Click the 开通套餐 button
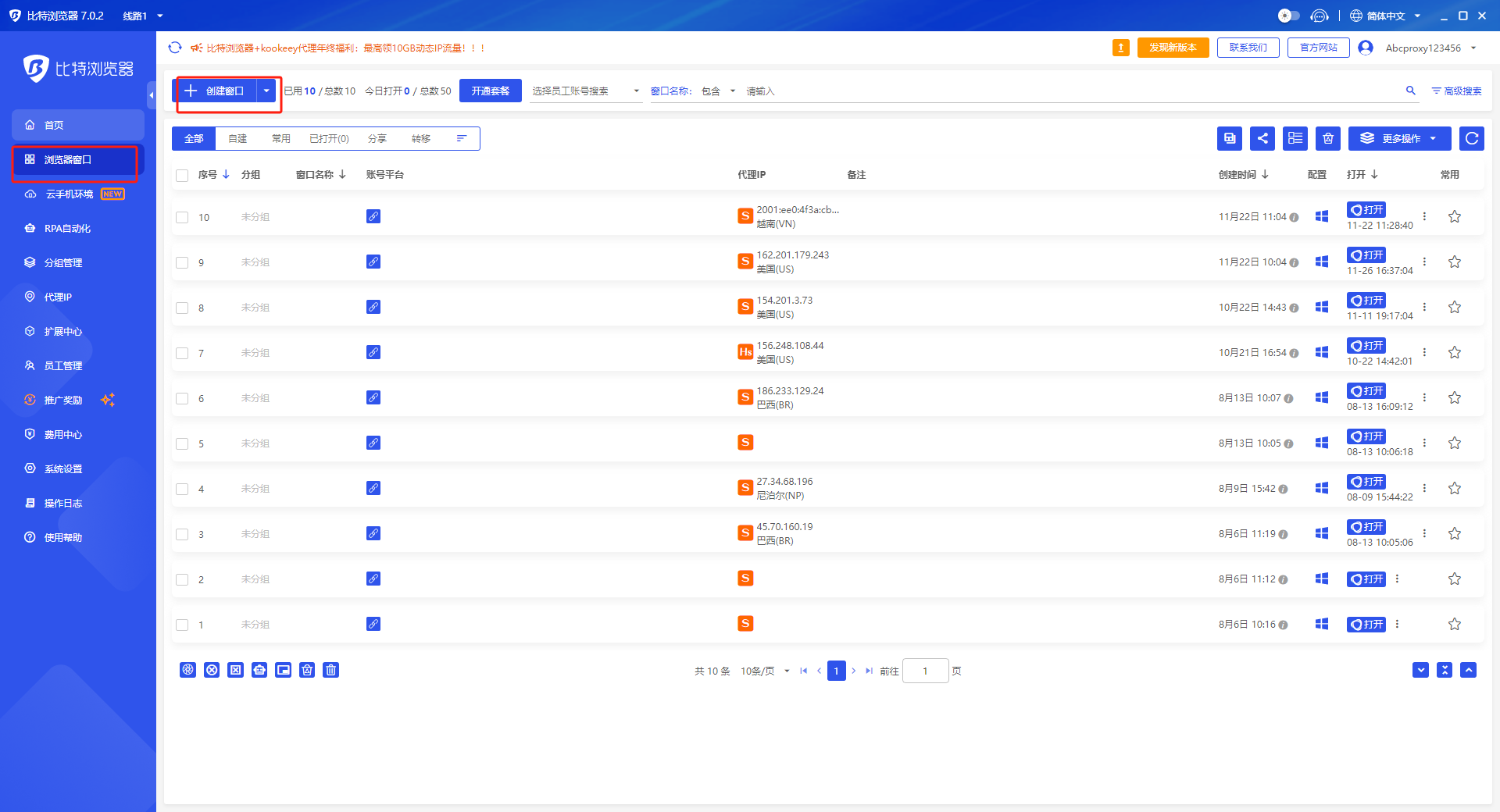This screenshot has height=812, width=1500. click(x=490, y=91)
